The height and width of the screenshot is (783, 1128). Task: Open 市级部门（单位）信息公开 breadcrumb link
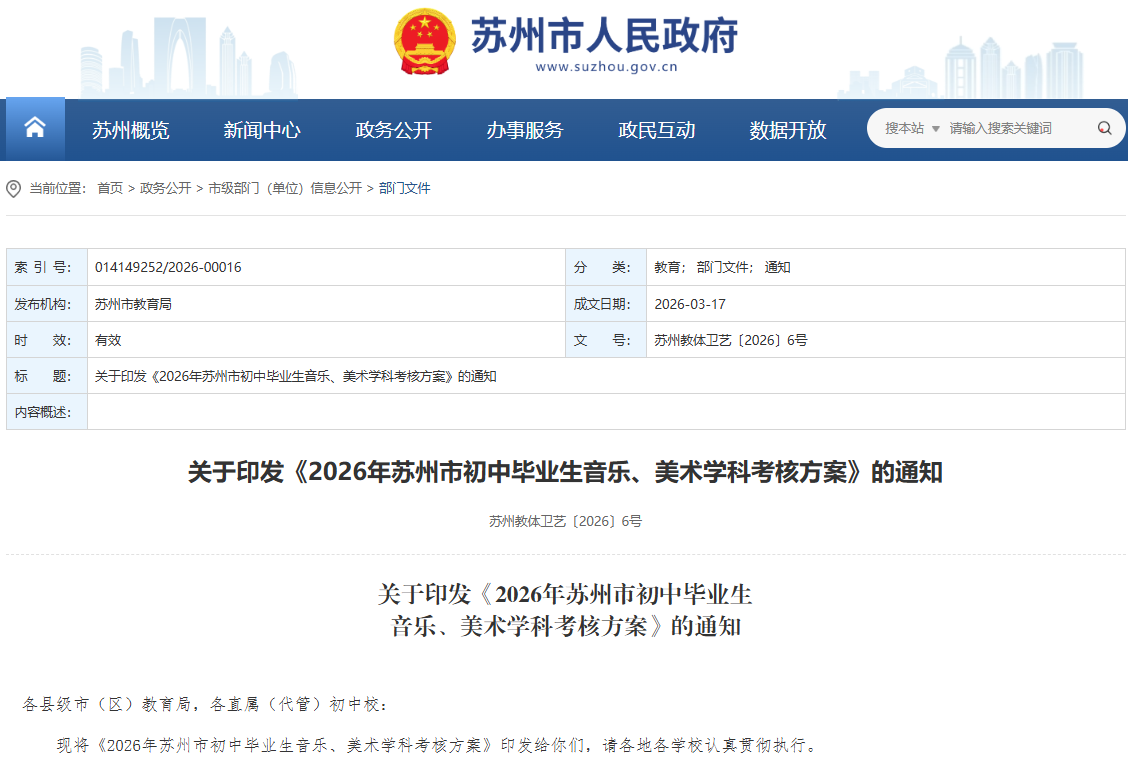(285, 188)
